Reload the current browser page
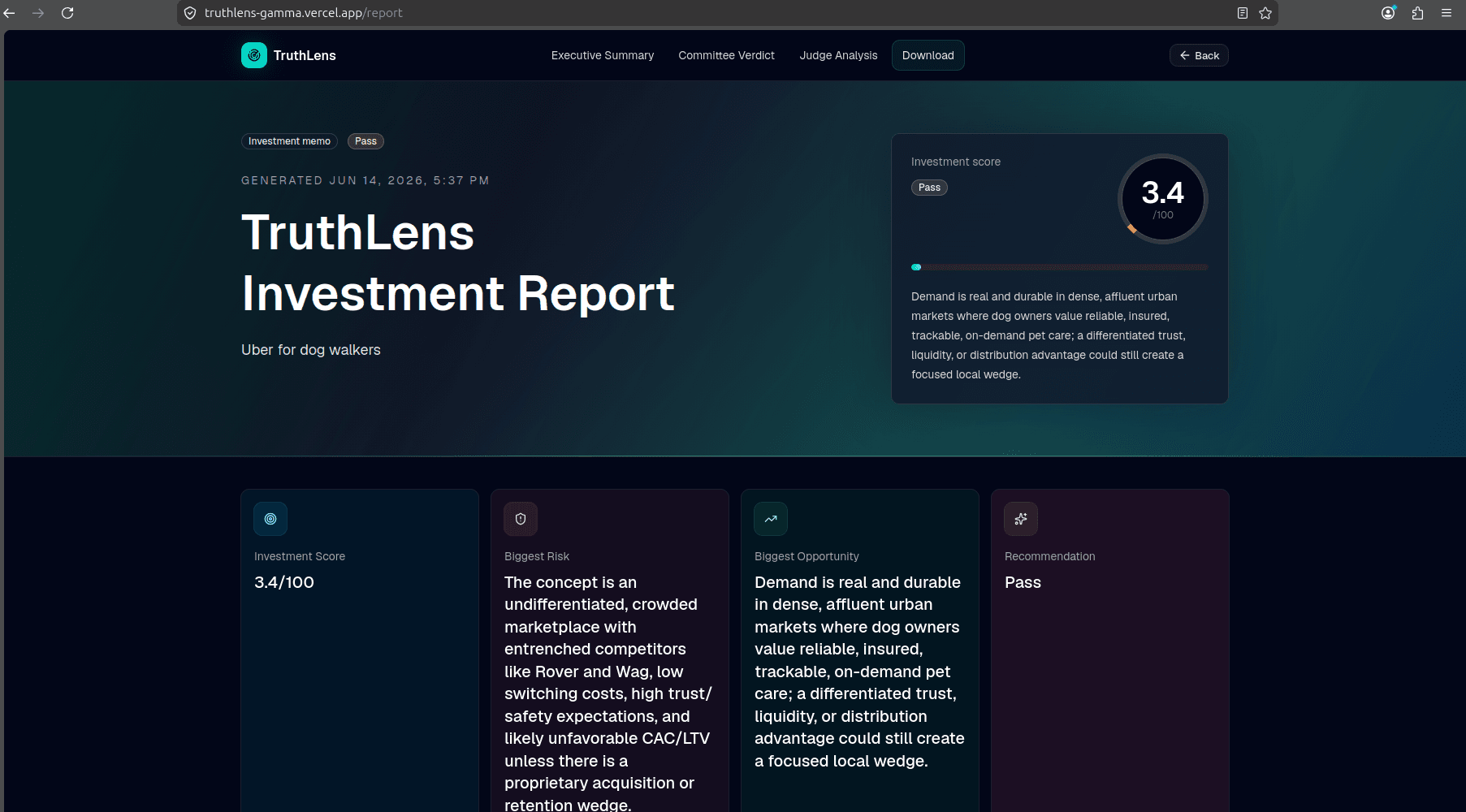Image resolution: width=1466 pixels, height=812 pixels. point(67,13)
